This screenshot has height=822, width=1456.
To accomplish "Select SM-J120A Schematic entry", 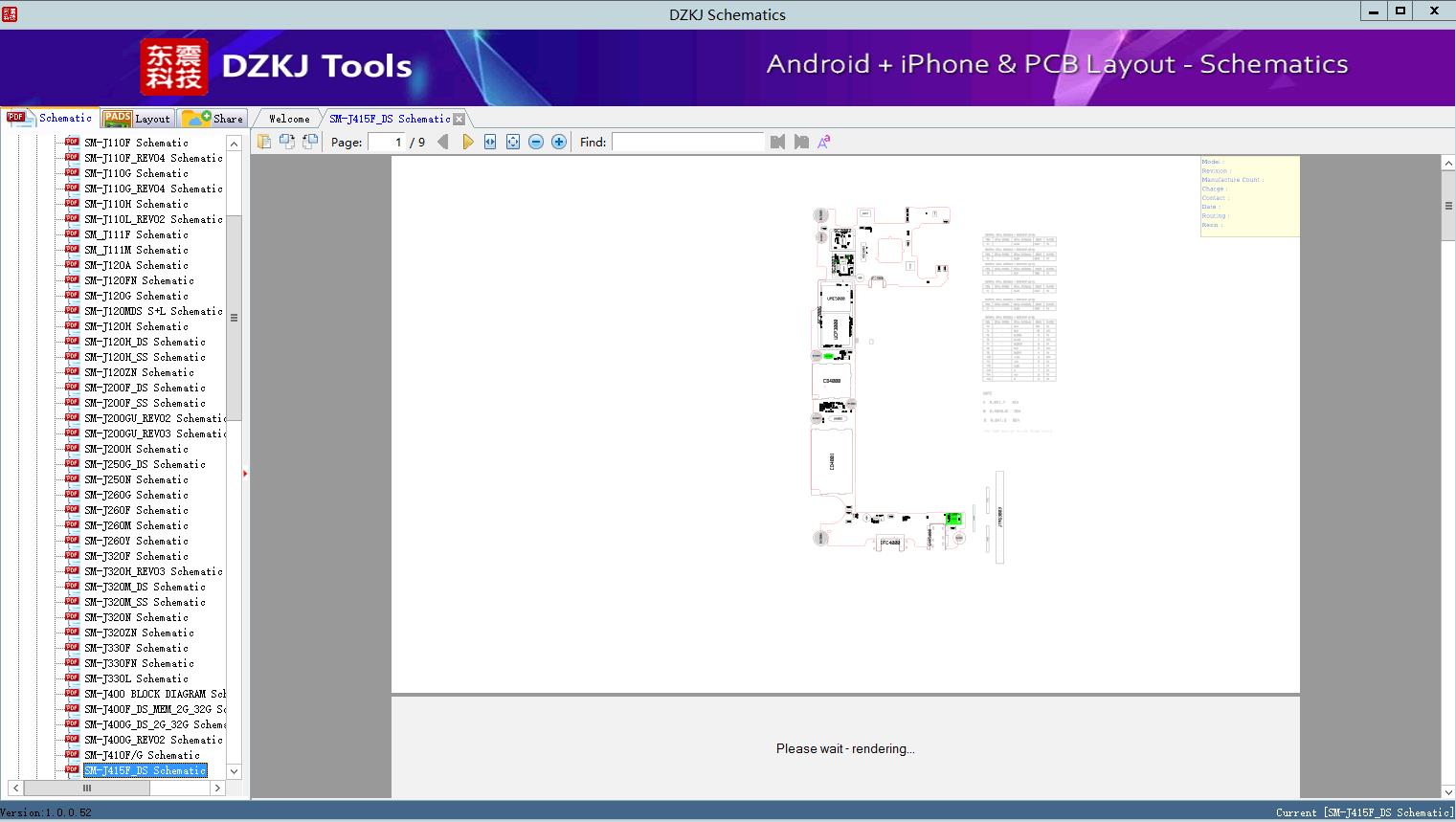I will click(136, 265).
